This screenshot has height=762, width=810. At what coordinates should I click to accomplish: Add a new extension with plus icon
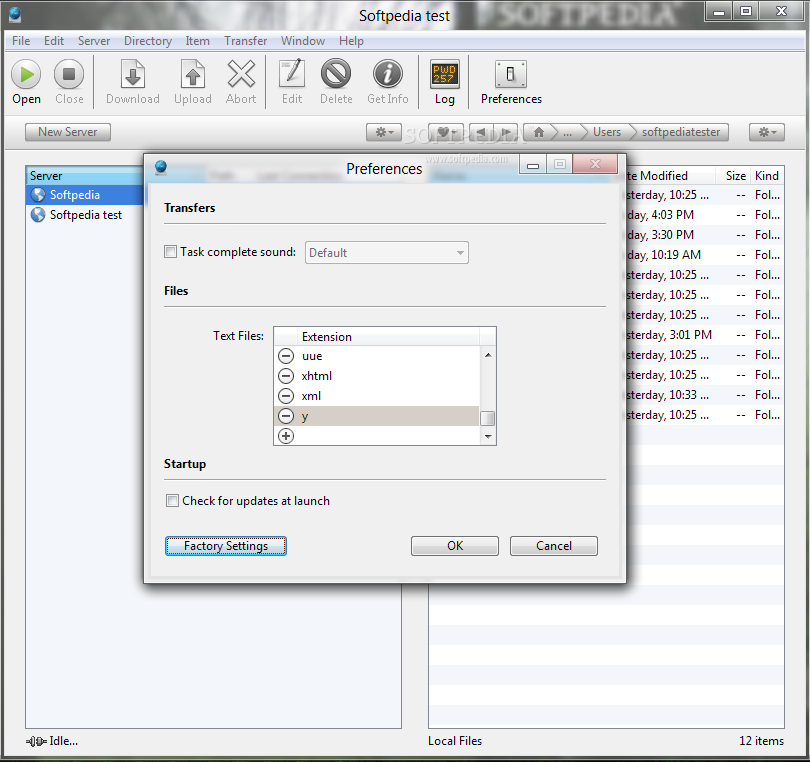coord(286,436)
